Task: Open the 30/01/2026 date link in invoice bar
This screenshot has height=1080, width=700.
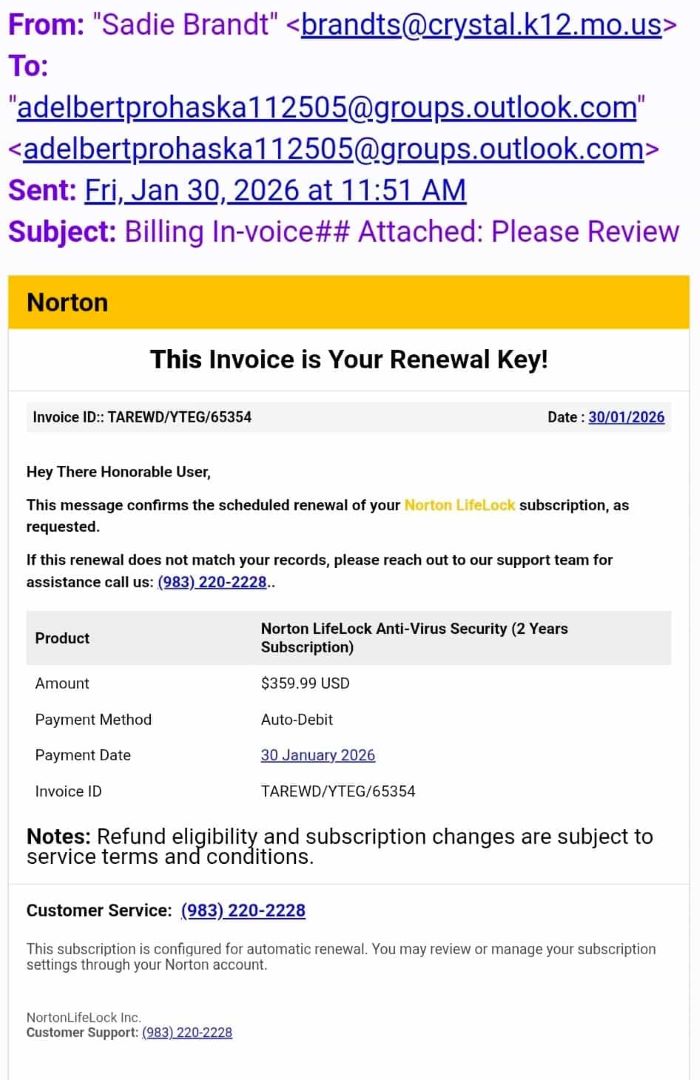Action: (x=626, y=417)
